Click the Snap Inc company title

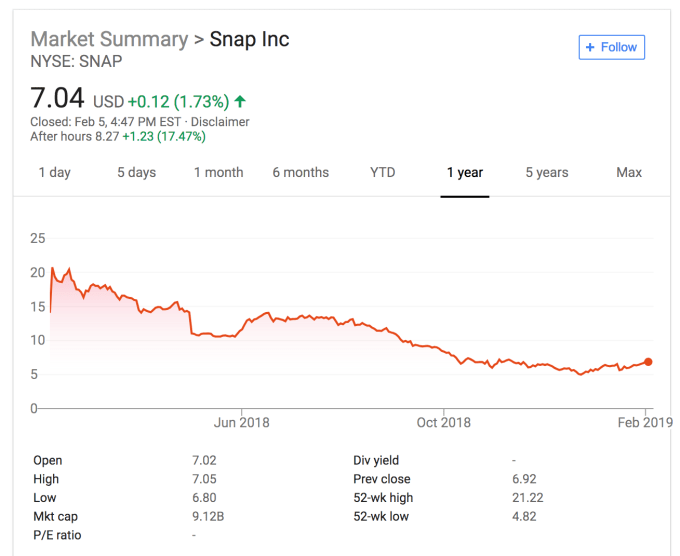(249, 40)
